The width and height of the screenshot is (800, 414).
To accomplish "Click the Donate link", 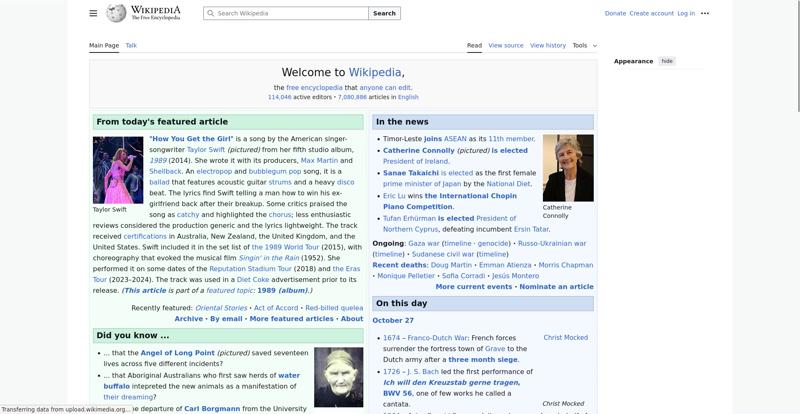I will (x=615, y=13).
